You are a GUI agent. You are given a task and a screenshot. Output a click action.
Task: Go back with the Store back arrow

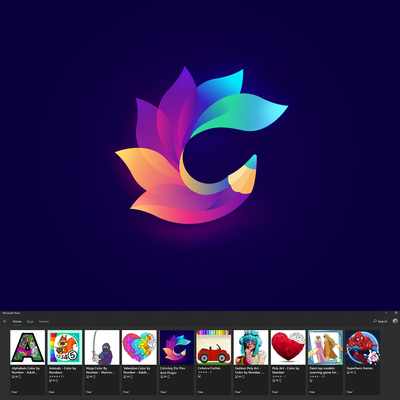(5, 321)
